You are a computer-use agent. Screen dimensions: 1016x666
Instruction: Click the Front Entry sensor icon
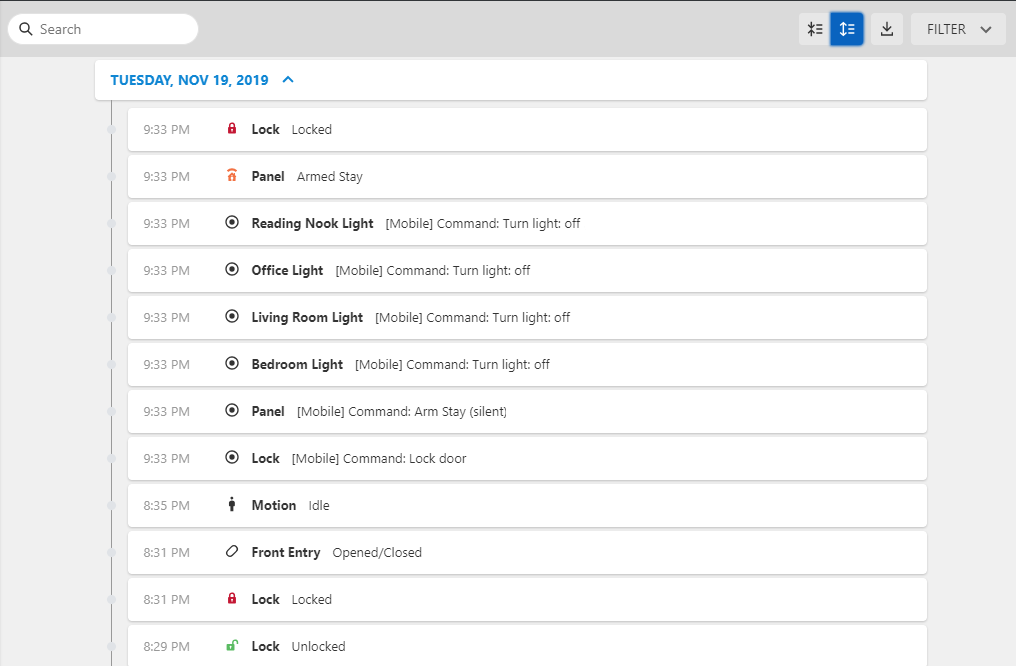[x=232, y=551]
